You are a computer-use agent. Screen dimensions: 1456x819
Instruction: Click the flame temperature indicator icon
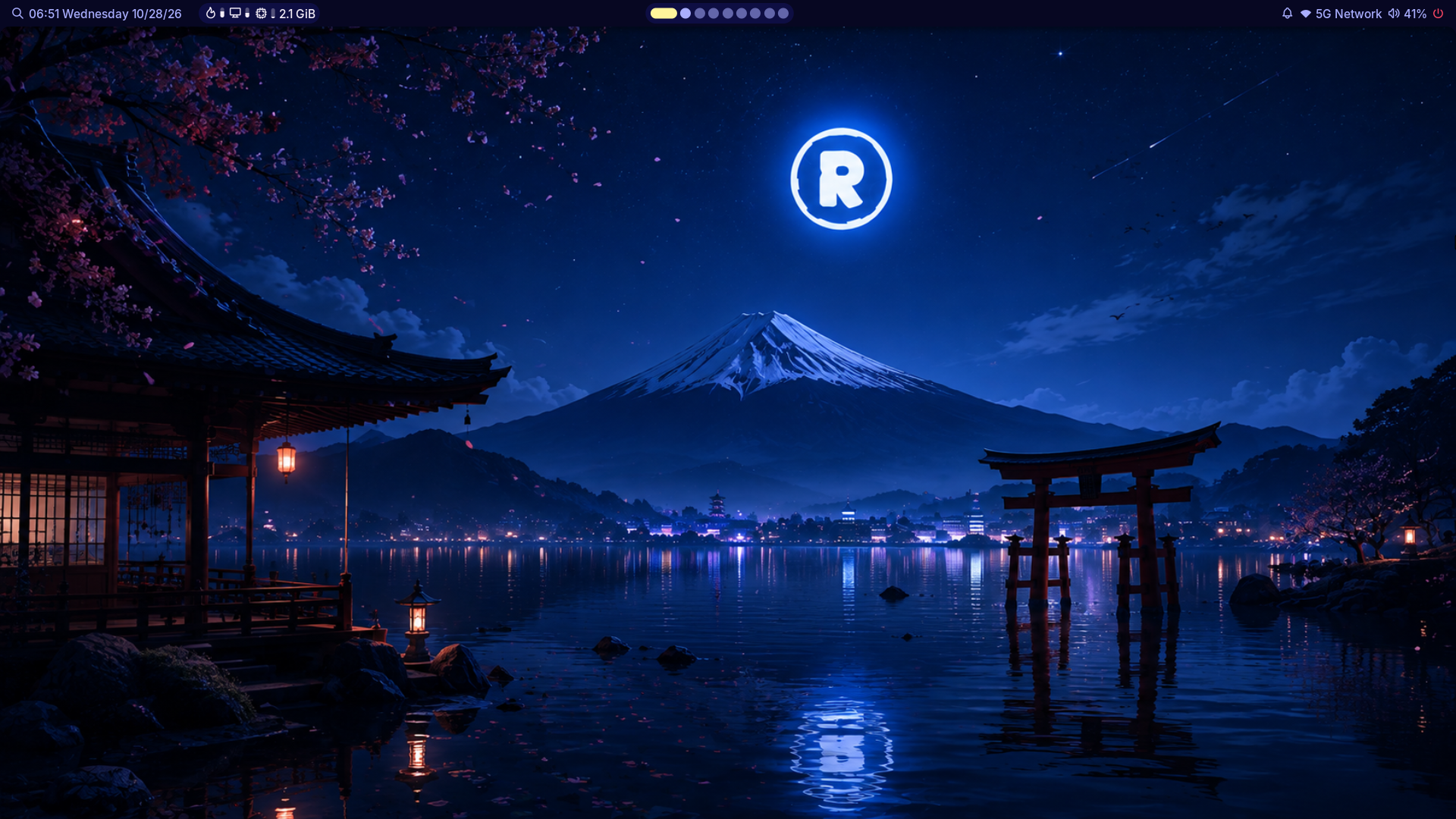211,13
